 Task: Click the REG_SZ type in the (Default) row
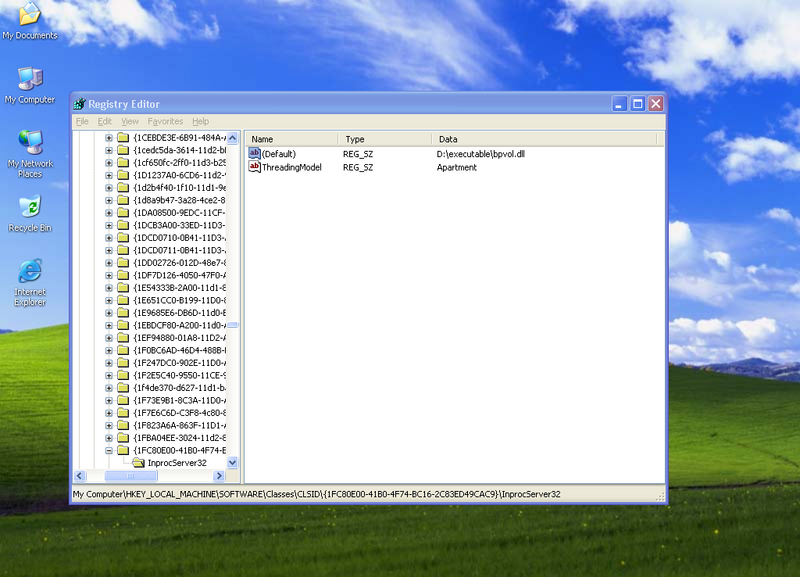point(358,154)
